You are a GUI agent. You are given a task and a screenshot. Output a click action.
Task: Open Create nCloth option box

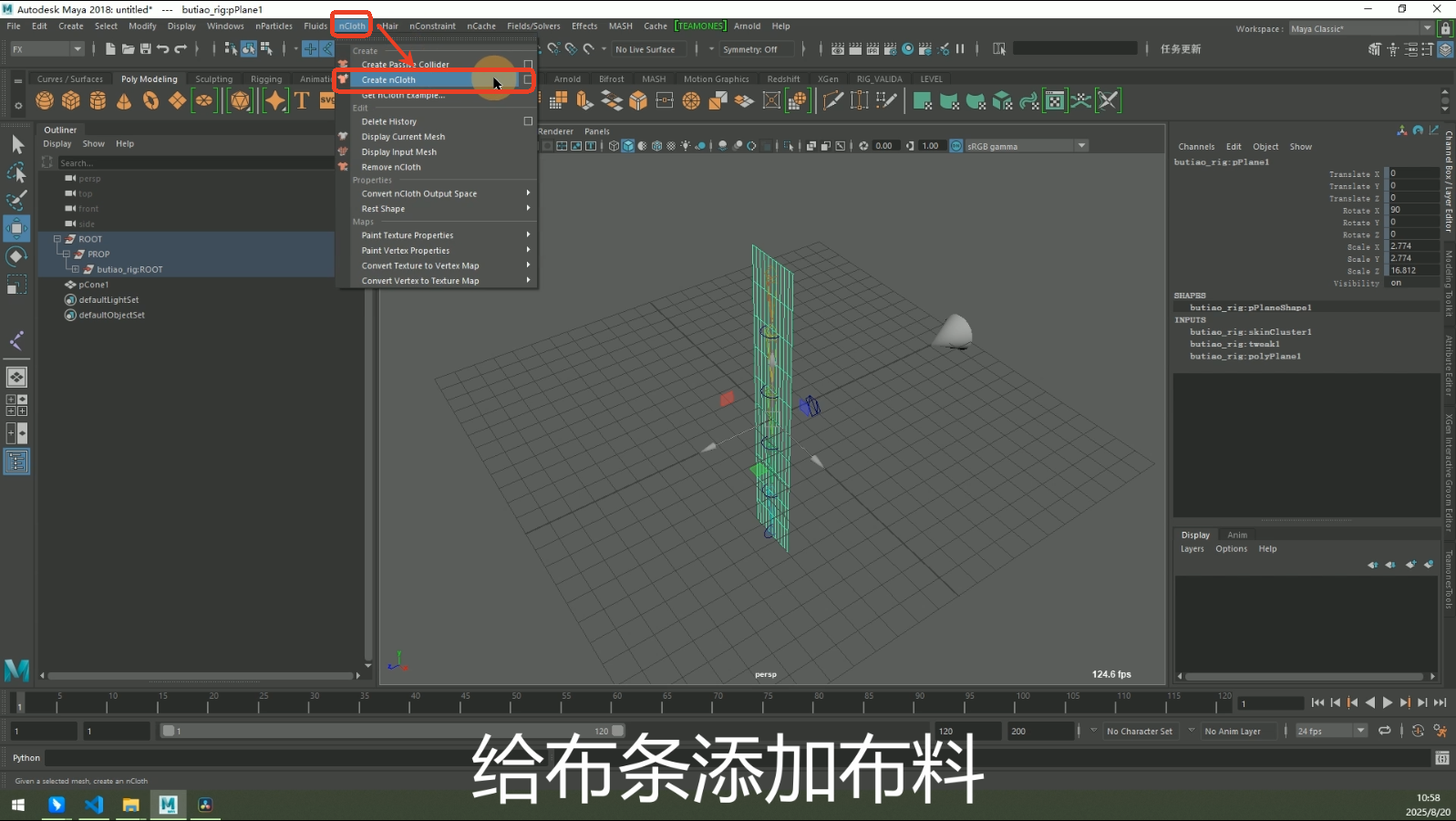[x=527, y=80]
